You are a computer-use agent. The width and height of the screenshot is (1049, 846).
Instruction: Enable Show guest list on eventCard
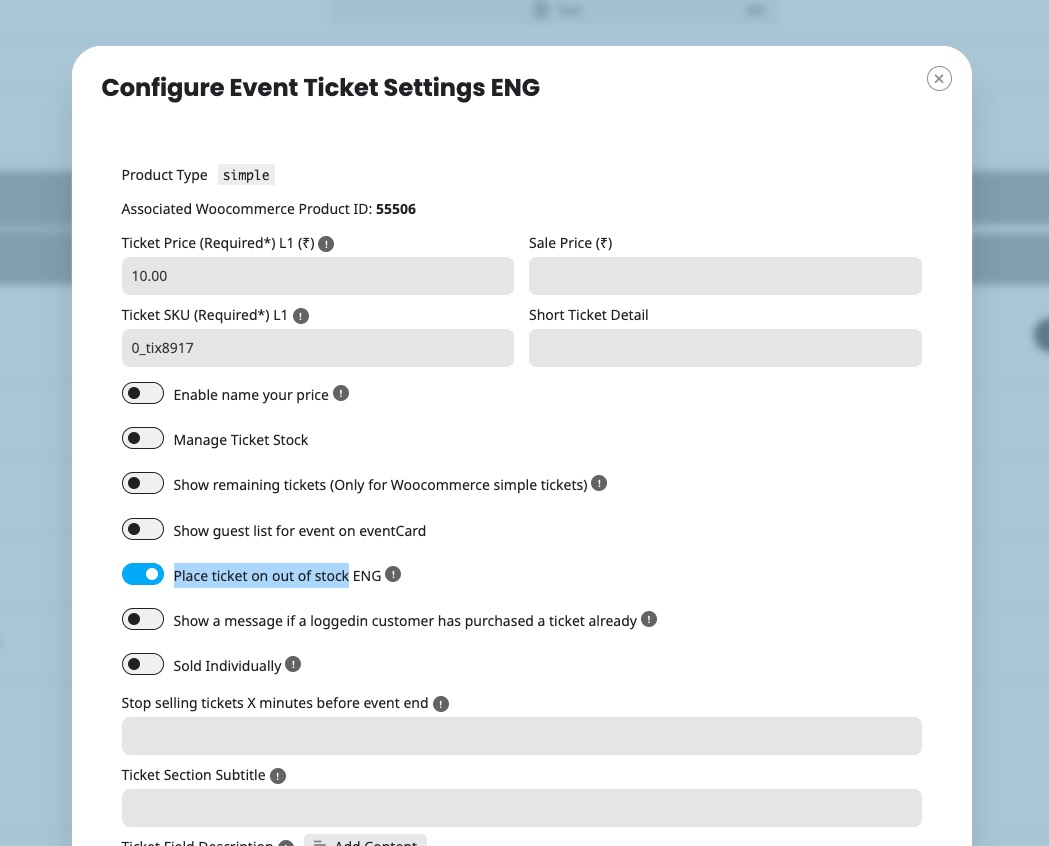[x=142, y=529]
